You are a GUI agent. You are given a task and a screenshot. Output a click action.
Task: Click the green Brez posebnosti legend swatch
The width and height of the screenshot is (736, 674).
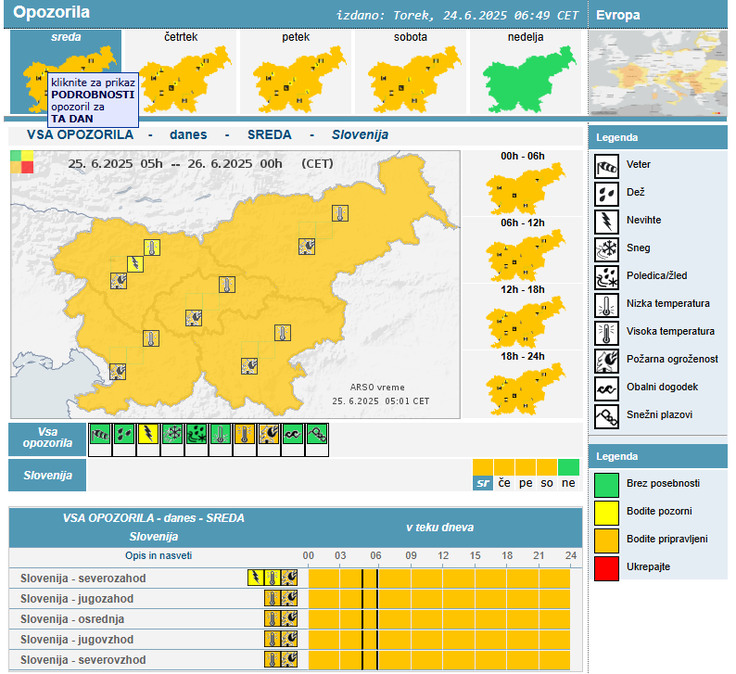pyautogui.click(x=606, y=485)
